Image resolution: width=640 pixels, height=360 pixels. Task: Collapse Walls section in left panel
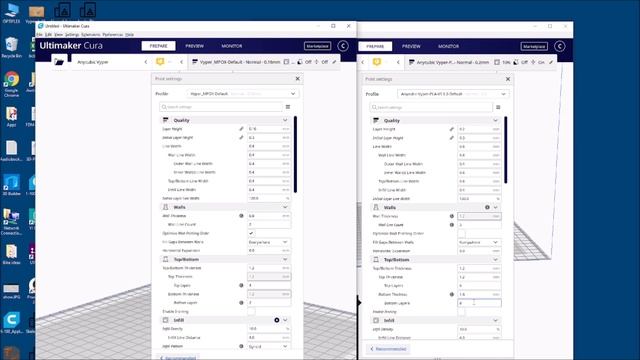285,207
